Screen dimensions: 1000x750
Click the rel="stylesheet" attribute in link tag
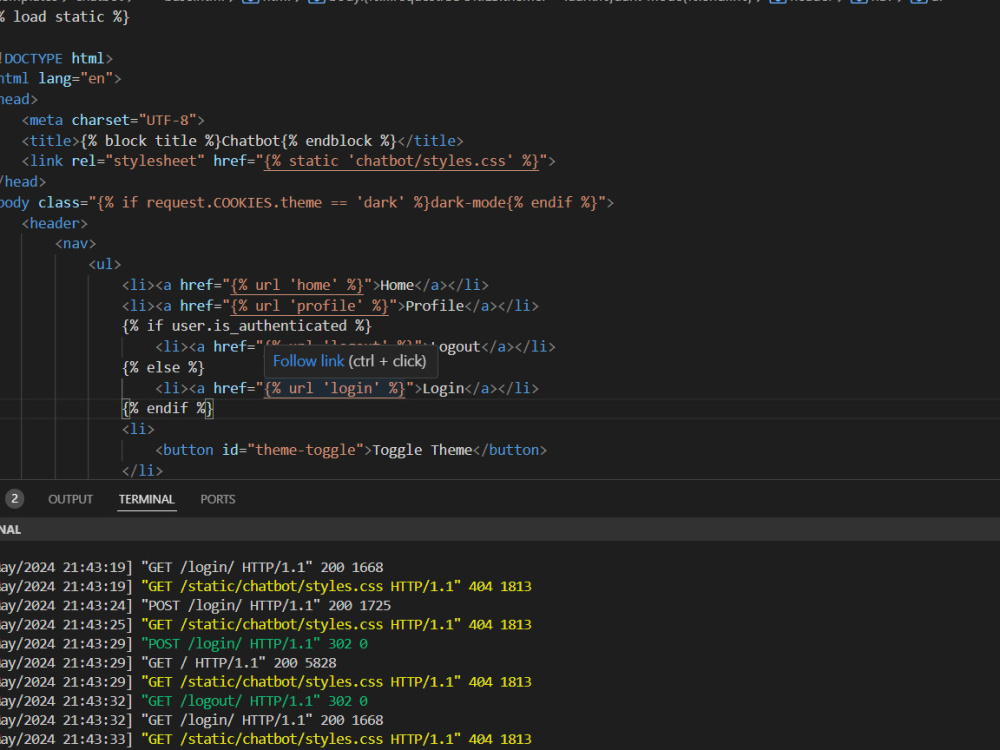(x=138, y=161)
